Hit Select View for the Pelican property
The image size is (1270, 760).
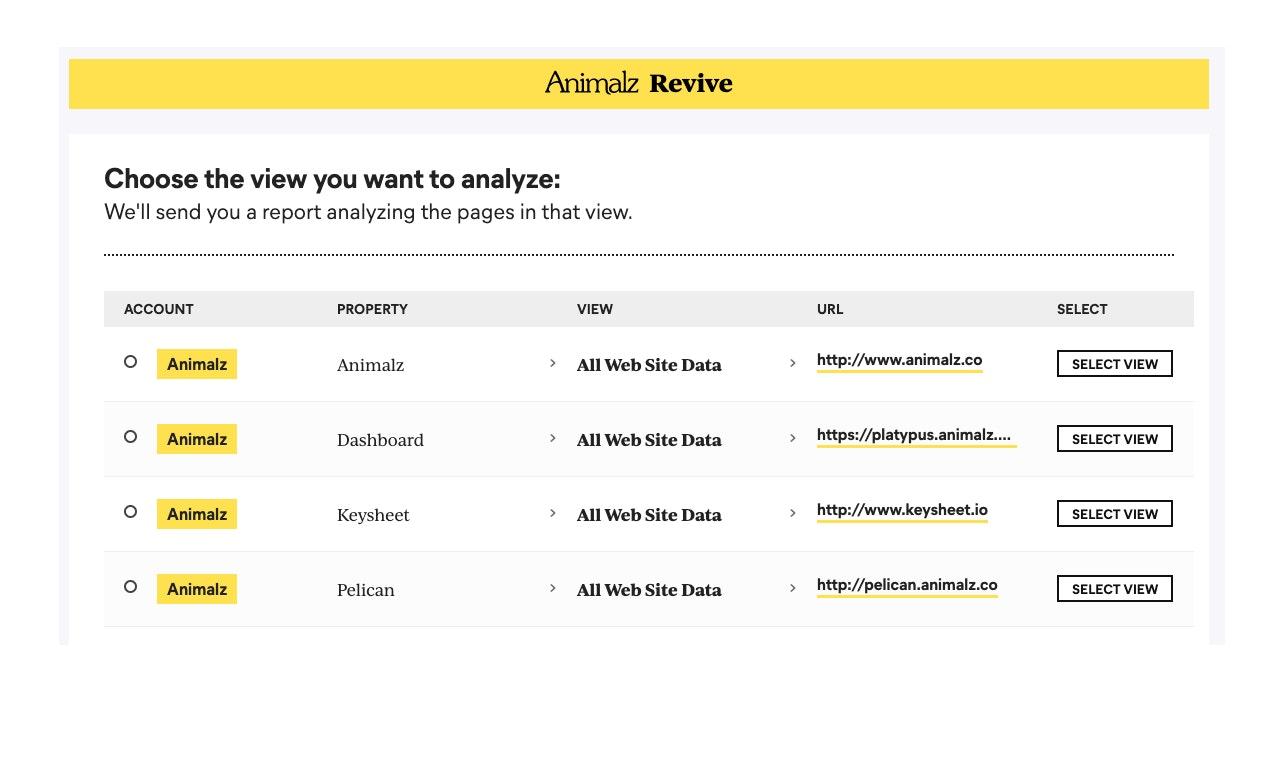tap(1114, 589)
